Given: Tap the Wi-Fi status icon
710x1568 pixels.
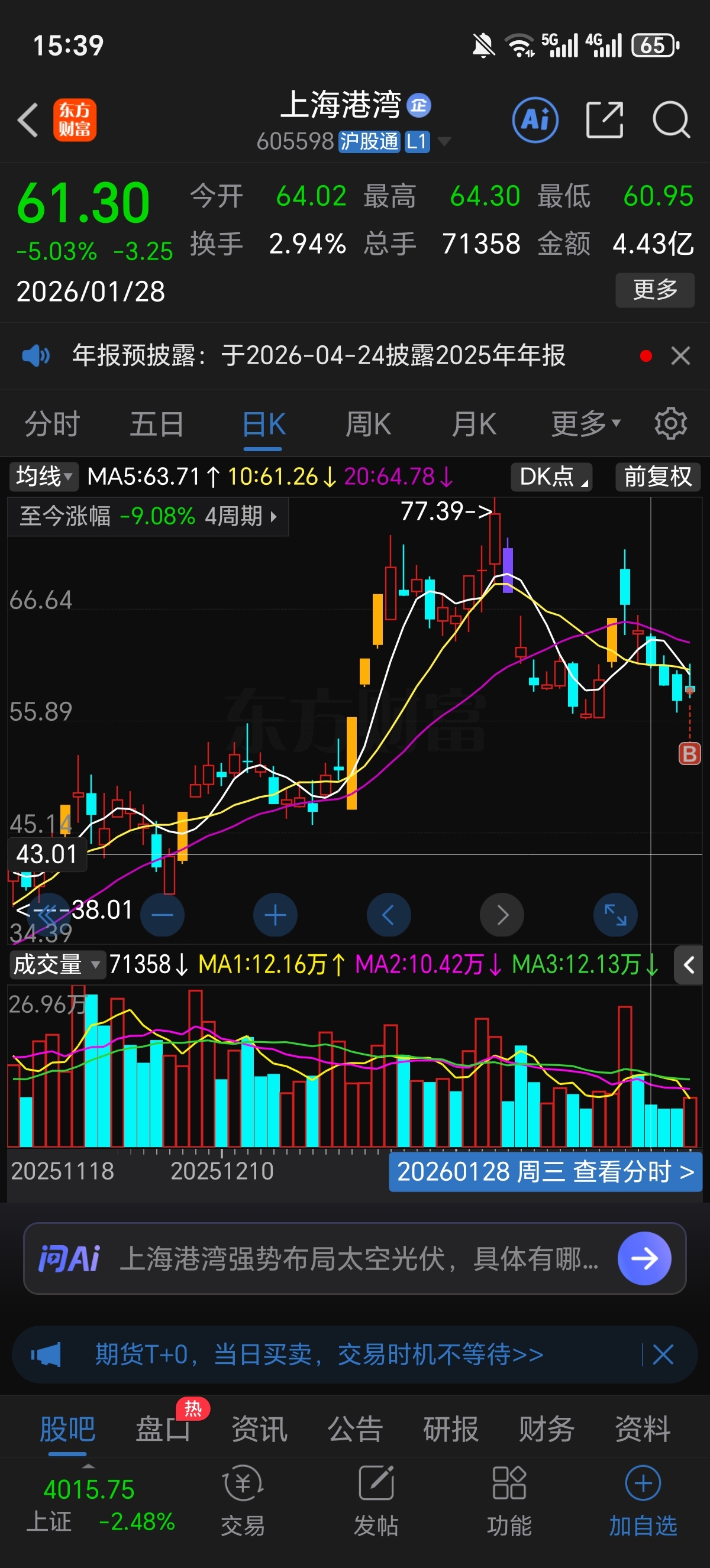Looking at the screenshot, I should coord(519,46).
